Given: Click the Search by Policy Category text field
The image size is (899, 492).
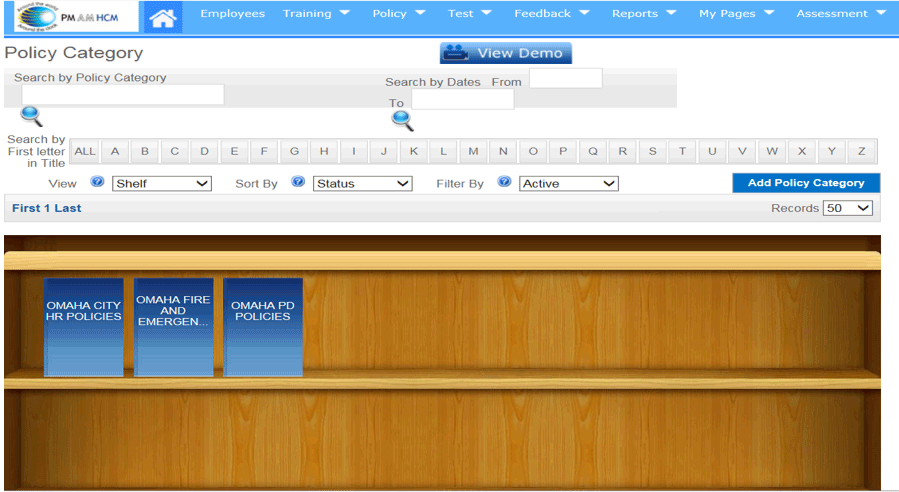Looking at the screenshot, I should [123, 94].
